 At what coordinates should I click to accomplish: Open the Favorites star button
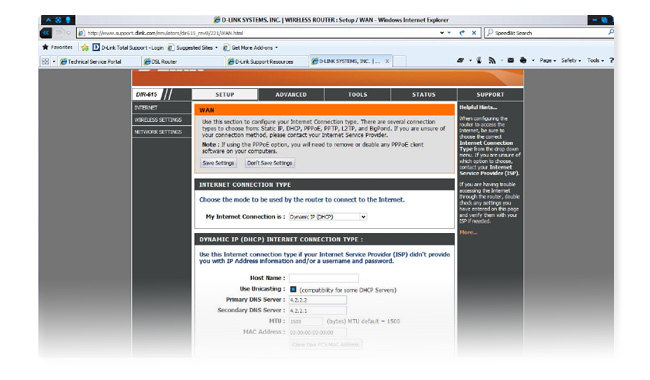(x=57, y=47)
